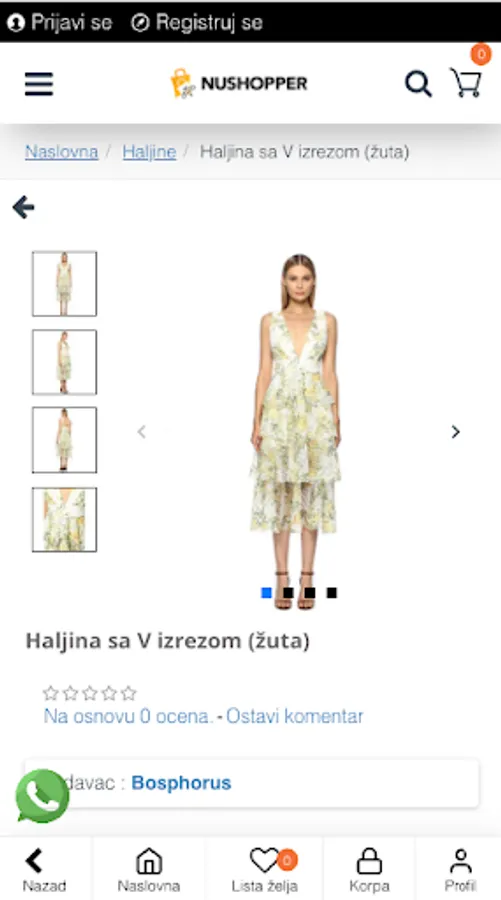Select the second carousel indicator dot
The image size is (501, 900).
288,593
